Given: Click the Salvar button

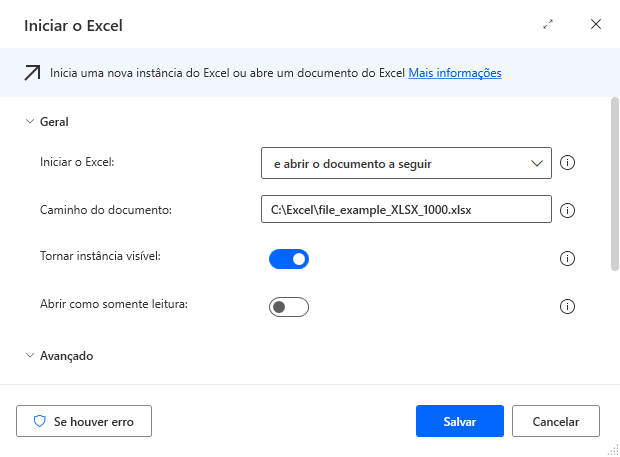Looking at the screenshot, I should 459,421.
